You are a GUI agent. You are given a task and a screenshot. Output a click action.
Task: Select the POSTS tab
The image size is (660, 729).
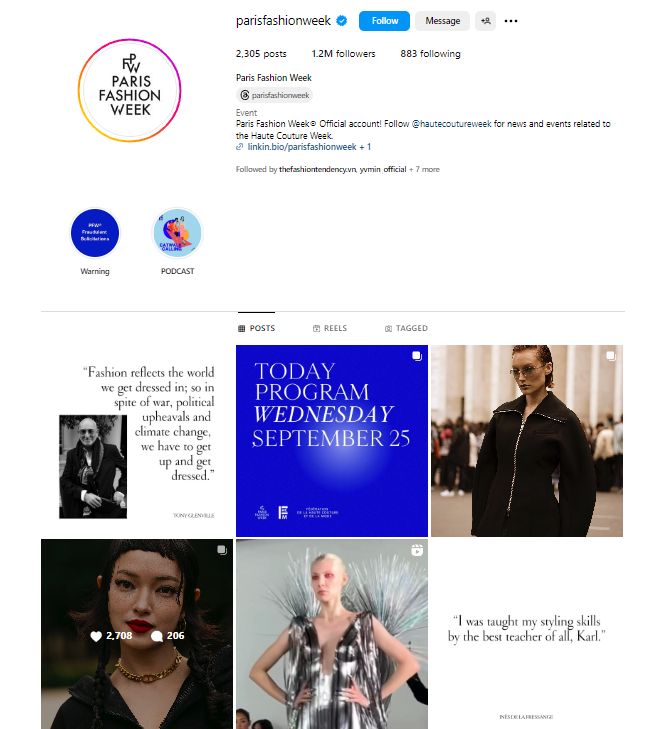click(257, 328)
